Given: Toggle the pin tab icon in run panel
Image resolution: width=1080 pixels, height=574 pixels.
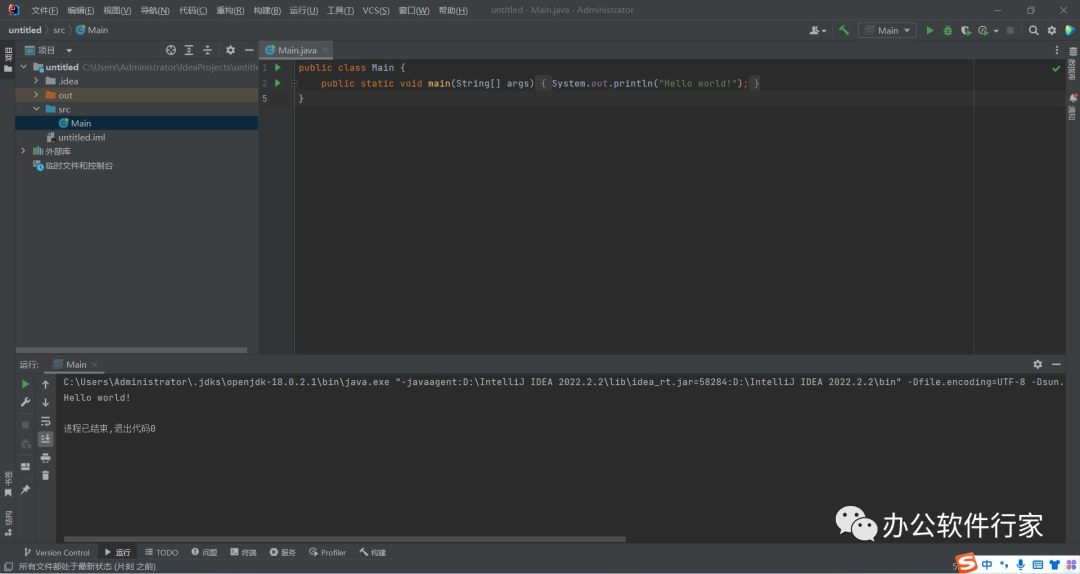Looking at the screenshot, I should coord(26,489).
